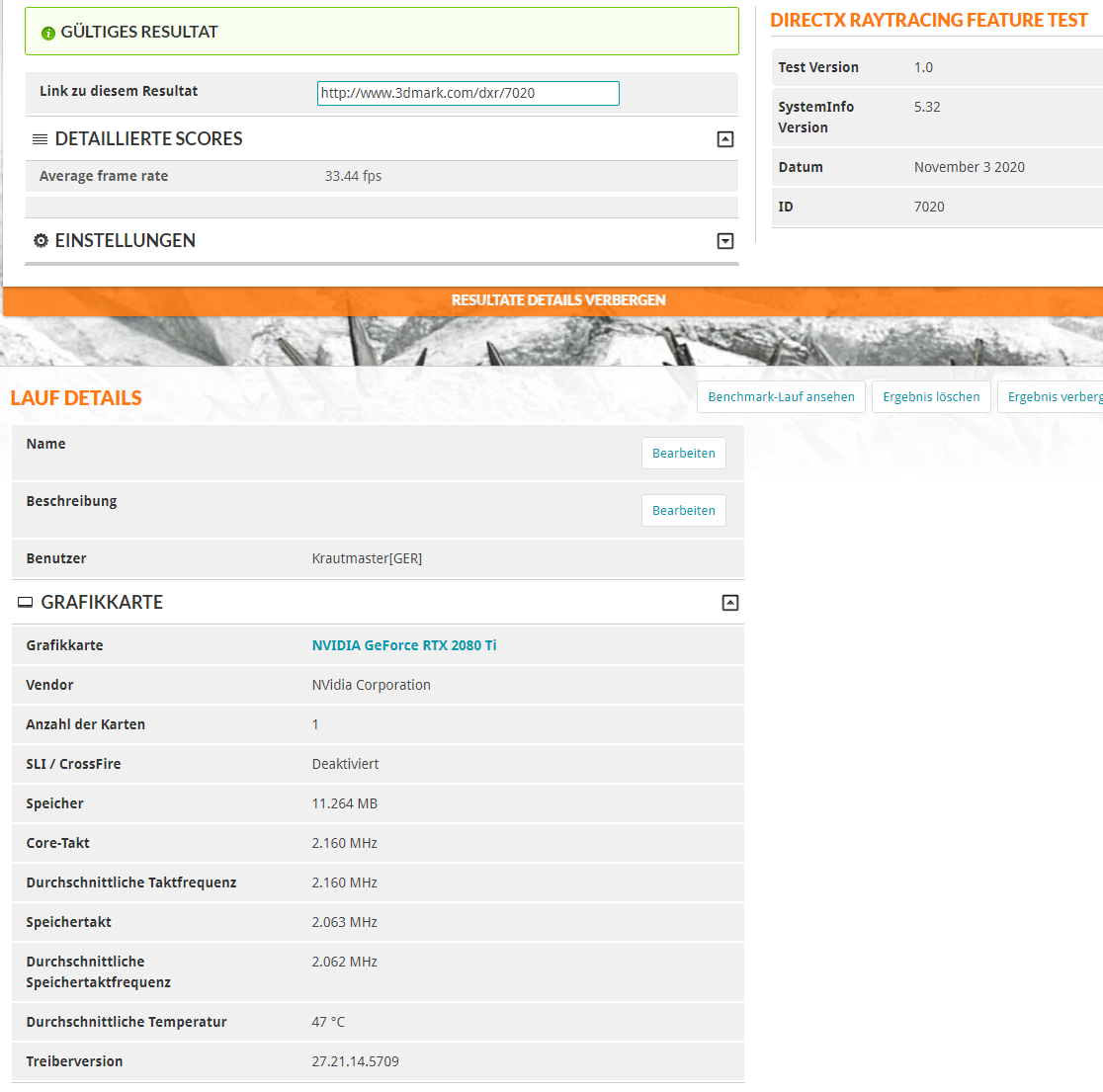Click the 2.062 MHz average memory clock value
This screenshot has width=1103, height=1092.
[344, 962]
